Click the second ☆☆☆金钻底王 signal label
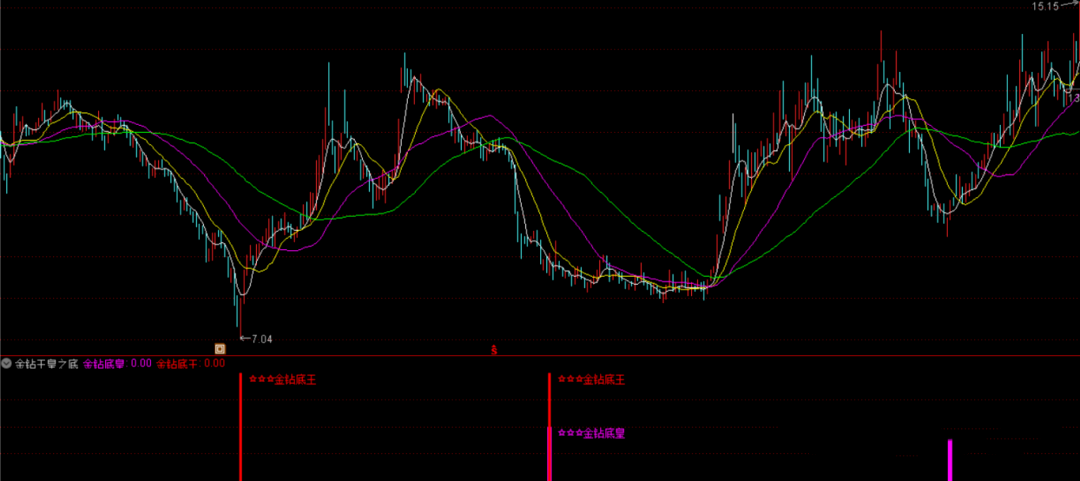Viewport: 1080px width, 481px height. click(x=590, y=380)
